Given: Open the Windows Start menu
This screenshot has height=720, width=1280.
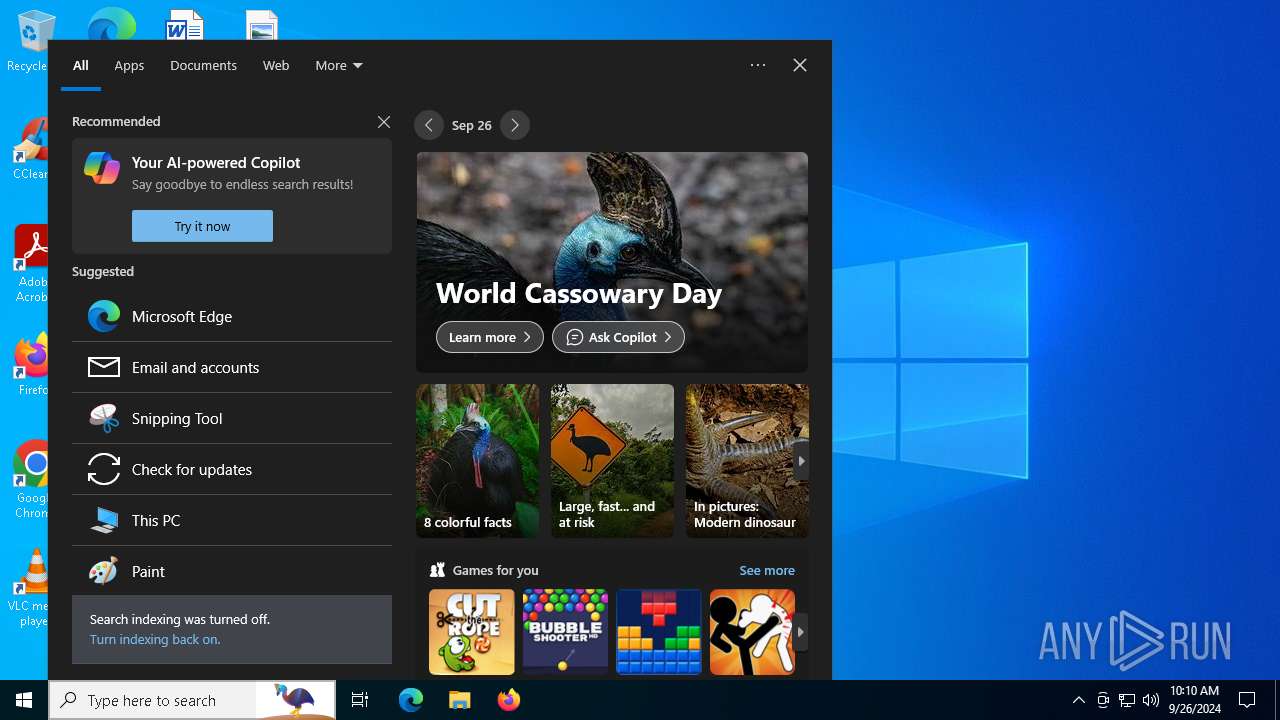Looking at the screenshot, I should (24, 700).
